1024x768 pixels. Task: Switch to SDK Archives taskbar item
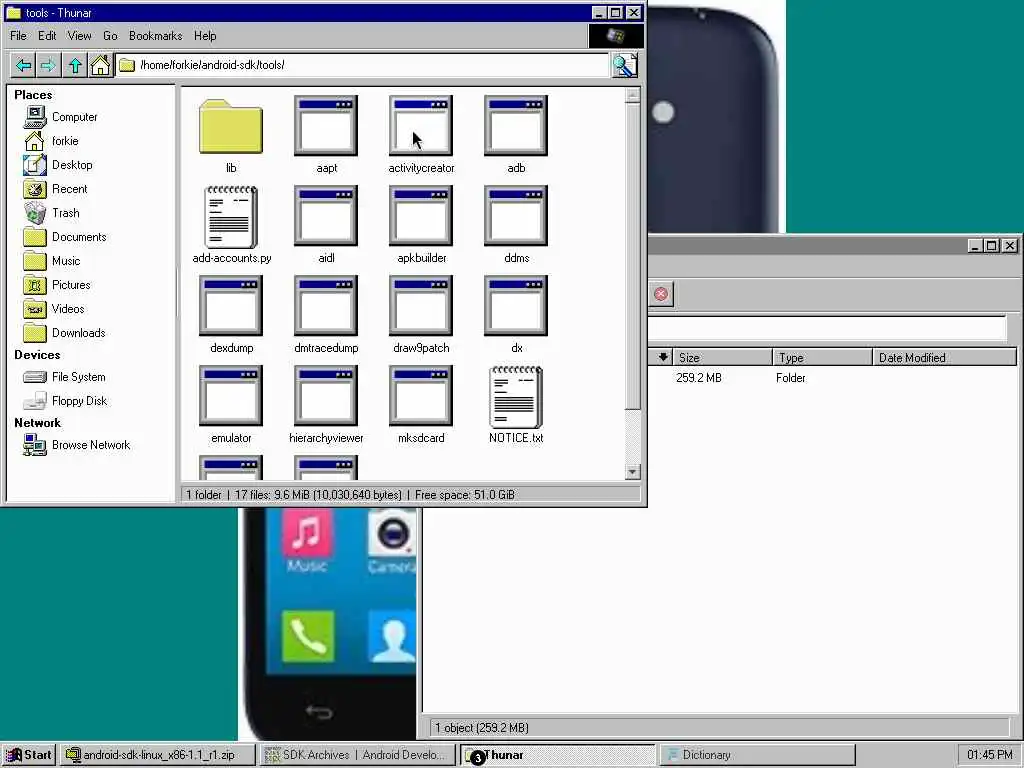click(x=357, y=755)
